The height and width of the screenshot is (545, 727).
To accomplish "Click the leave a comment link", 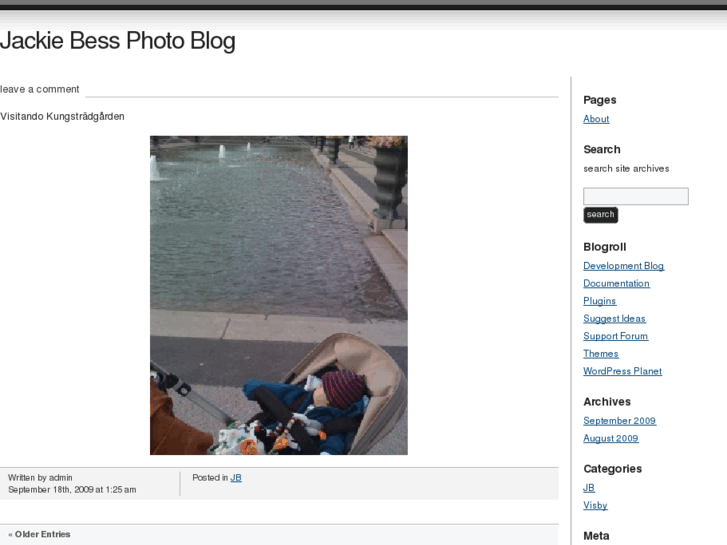I will (39, 89).
